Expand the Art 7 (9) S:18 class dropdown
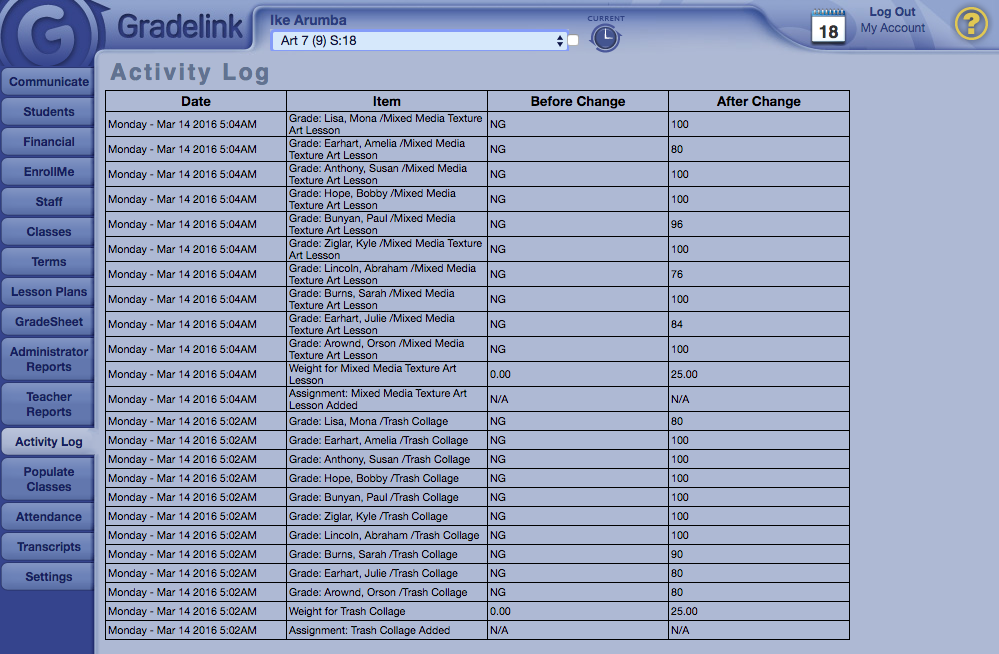Screen dimensions: 999x654 tap(419, 41)
